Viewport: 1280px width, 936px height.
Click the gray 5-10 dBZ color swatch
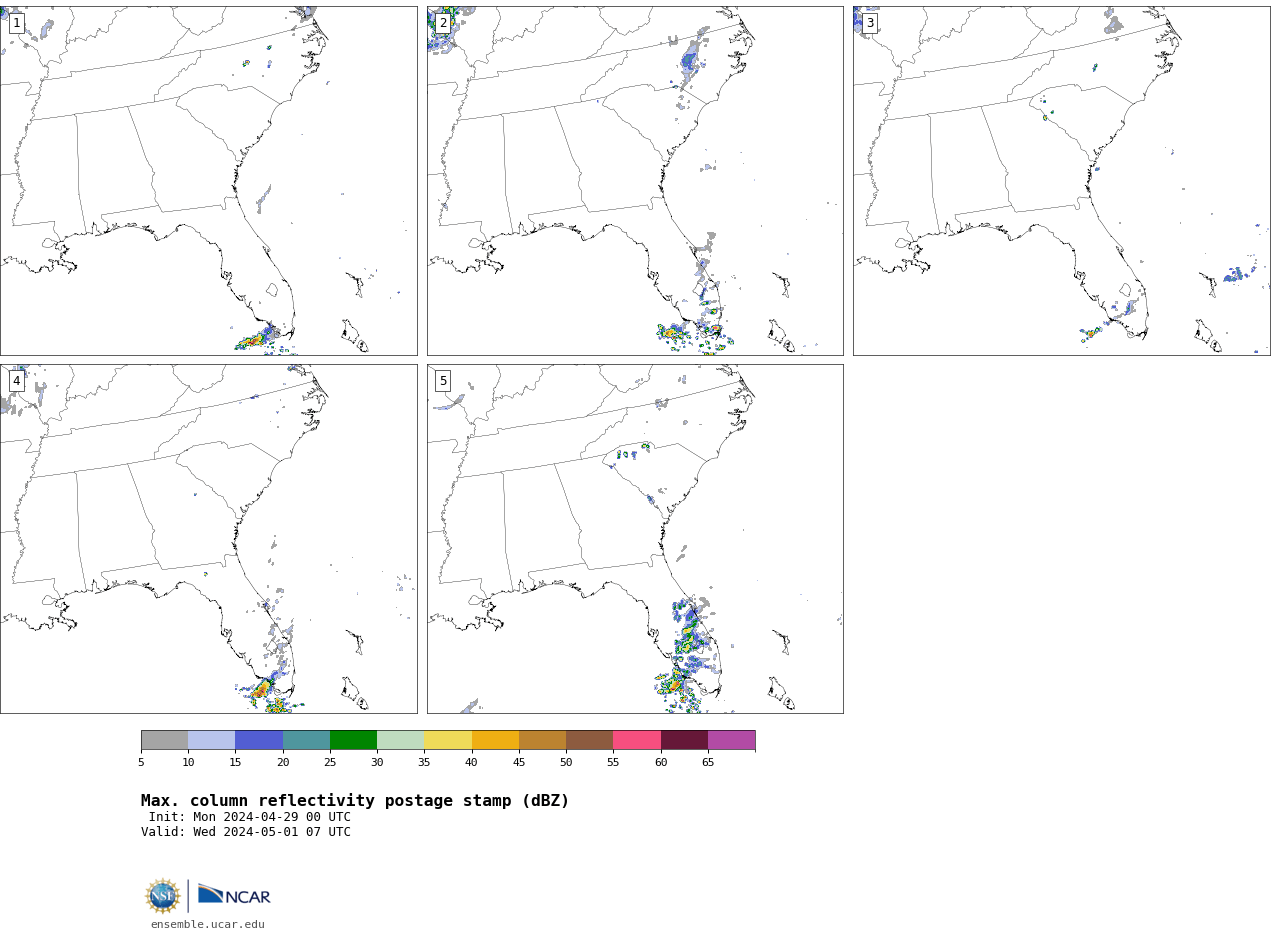(x=164, y=740)
